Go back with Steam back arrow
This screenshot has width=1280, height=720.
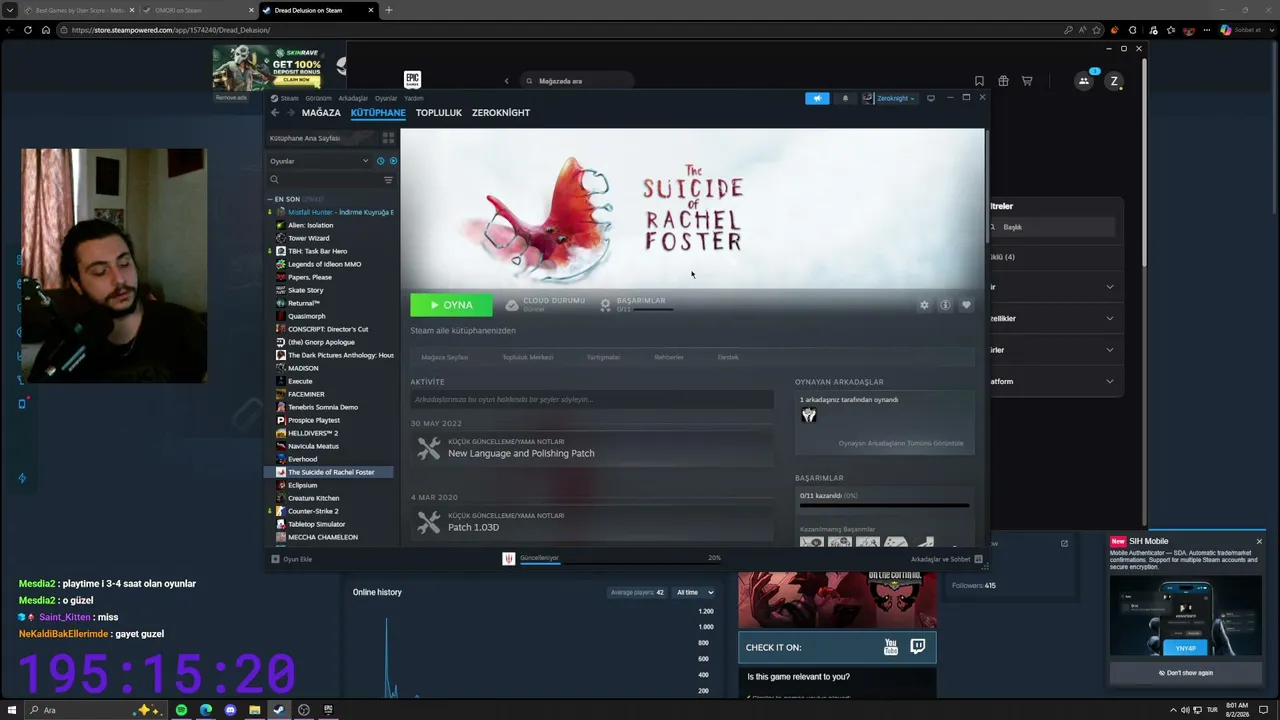click(275, 113)
